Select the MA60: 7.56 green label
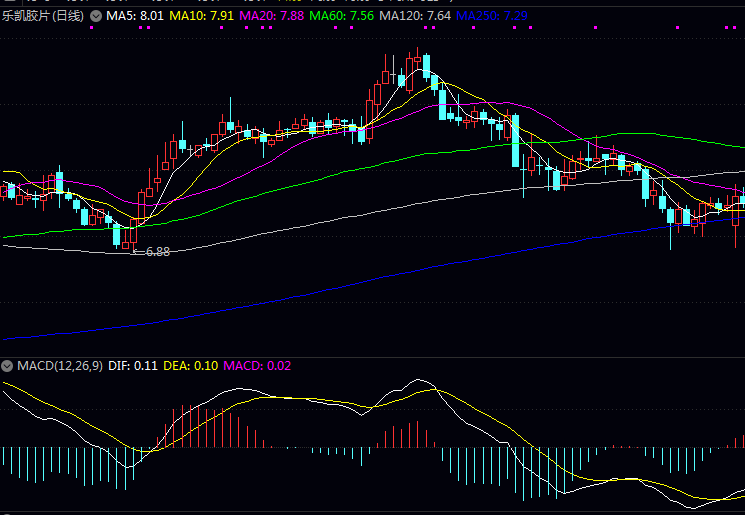 [x=341, y=16]
